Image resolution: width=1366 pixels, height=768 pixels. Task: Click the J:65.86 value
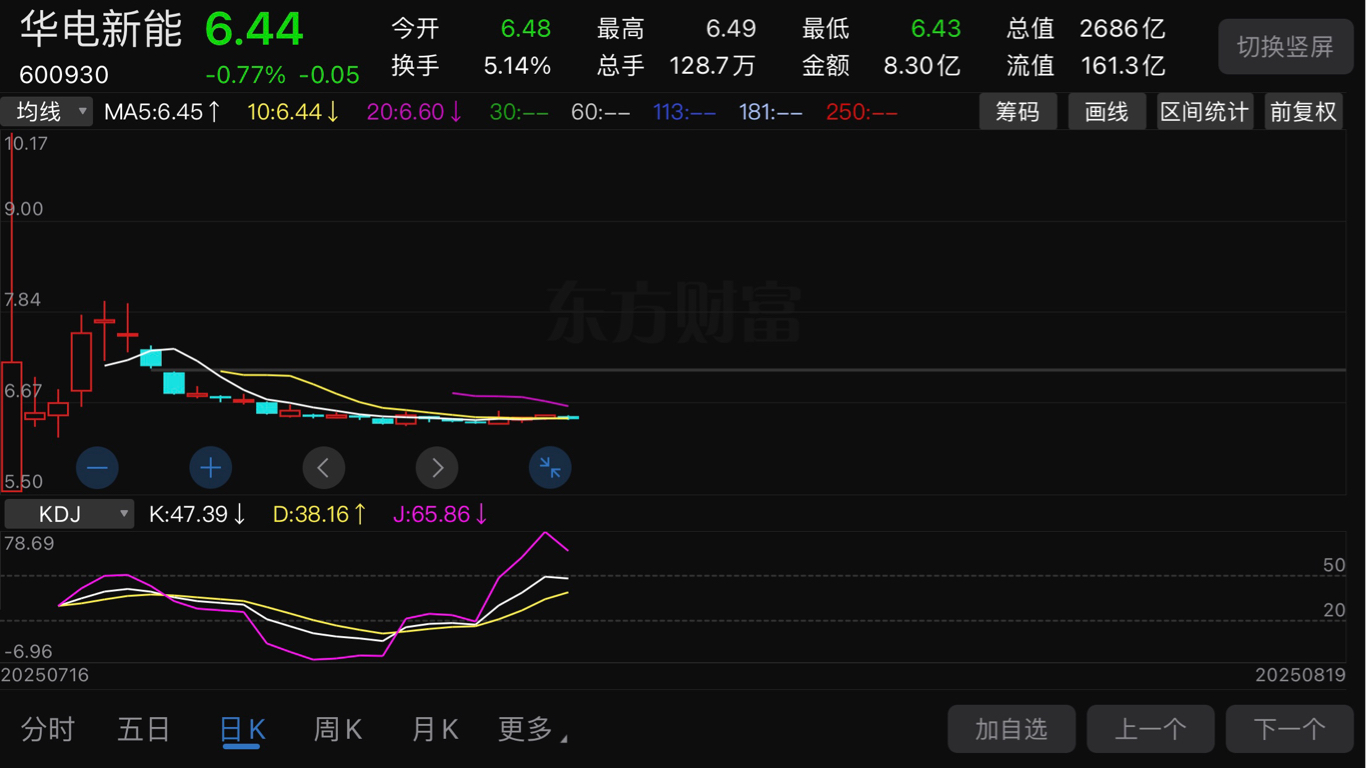[x=440, y=514]
